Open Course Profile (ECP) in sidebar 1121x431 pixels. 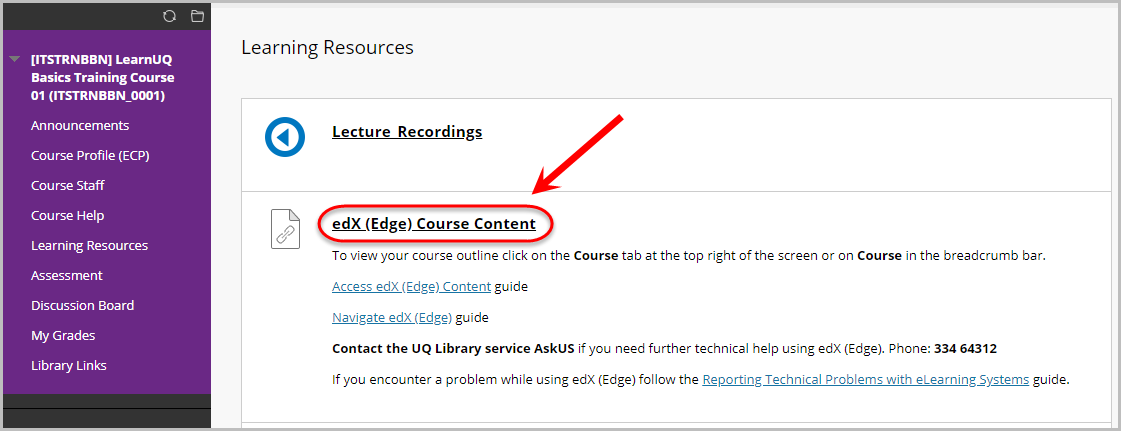click(x=90, y=155)
